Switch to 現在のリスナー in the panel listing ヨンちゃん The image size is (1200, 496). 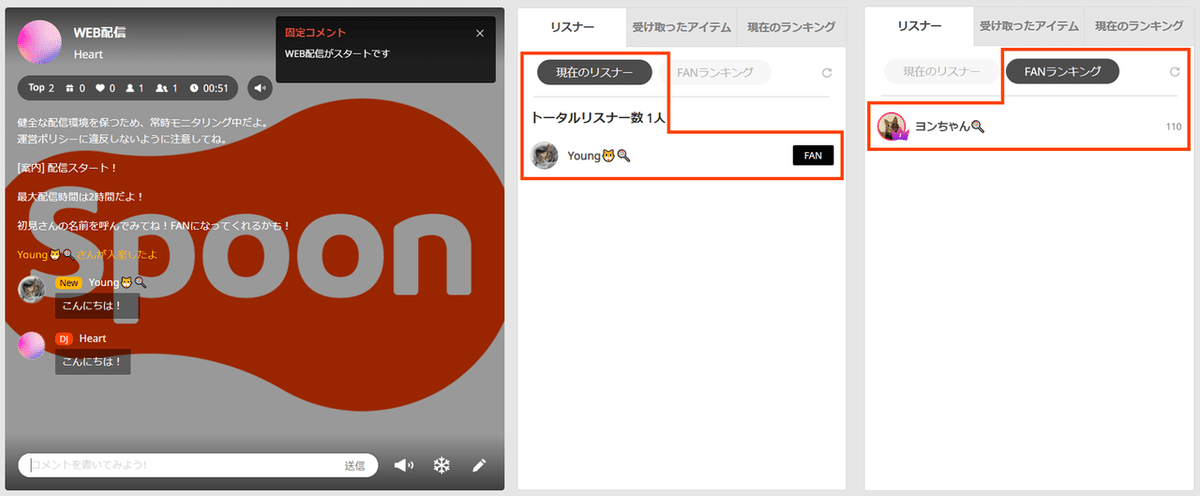tap(941, 72)
